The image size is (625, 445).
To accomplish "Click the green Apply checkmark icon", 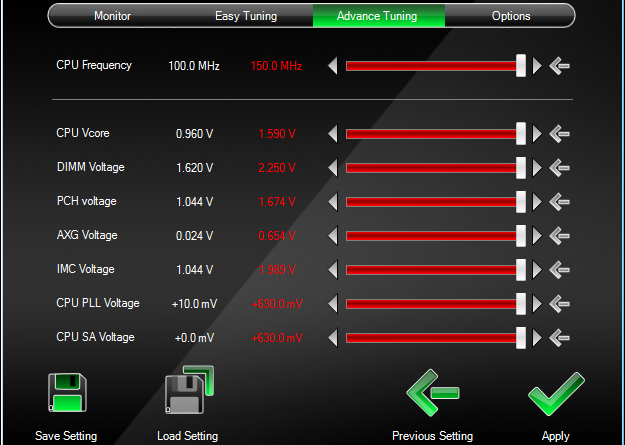I will 555,394.
